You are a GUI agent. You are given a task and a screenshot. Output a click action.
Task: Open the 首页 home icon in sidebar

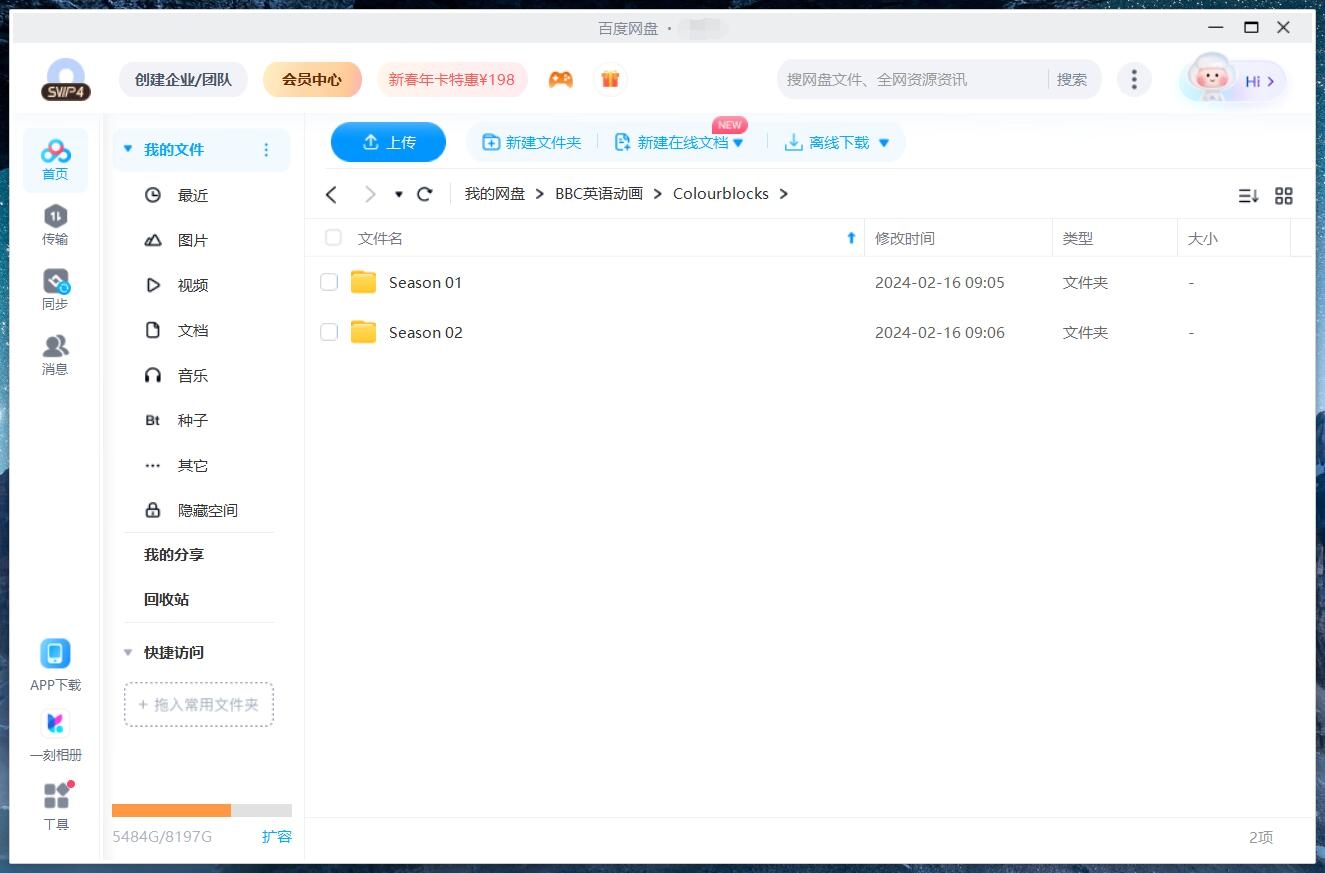pyautogui.click(x=55, y=160)
